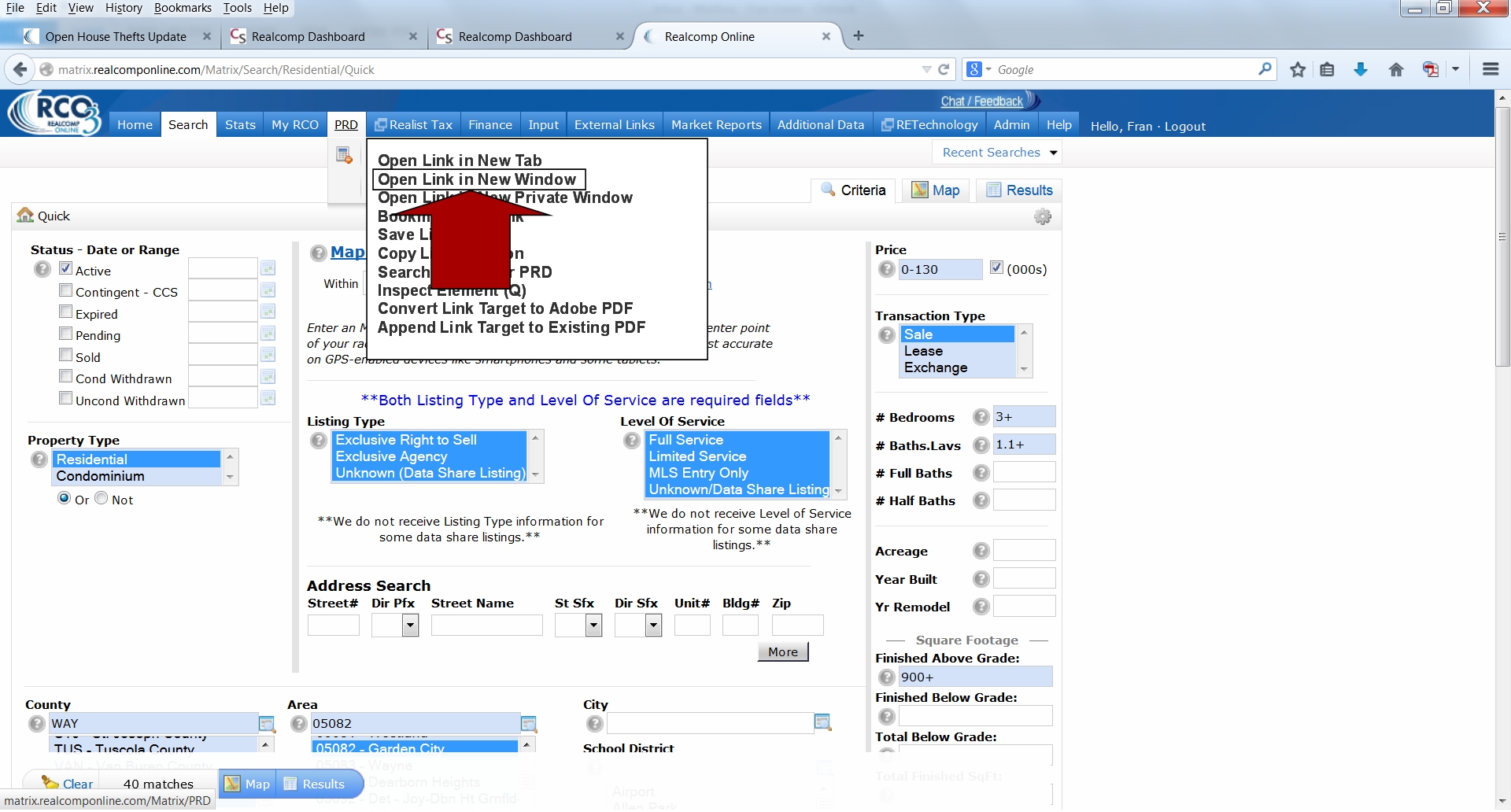1511x812 pixels.
Task: Toggle the (000s) price checkbox
Action: [996, 268]
